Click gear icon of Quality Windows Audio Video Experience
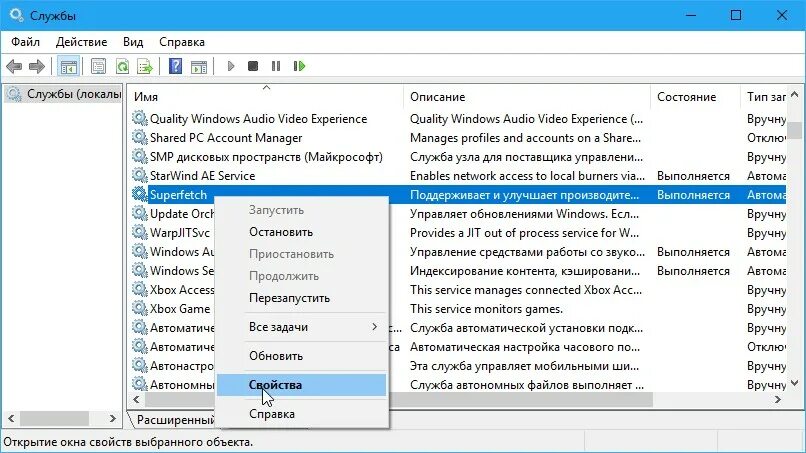Image resolution: width=806 pixels, height=453 pixels. coord(139,118)
